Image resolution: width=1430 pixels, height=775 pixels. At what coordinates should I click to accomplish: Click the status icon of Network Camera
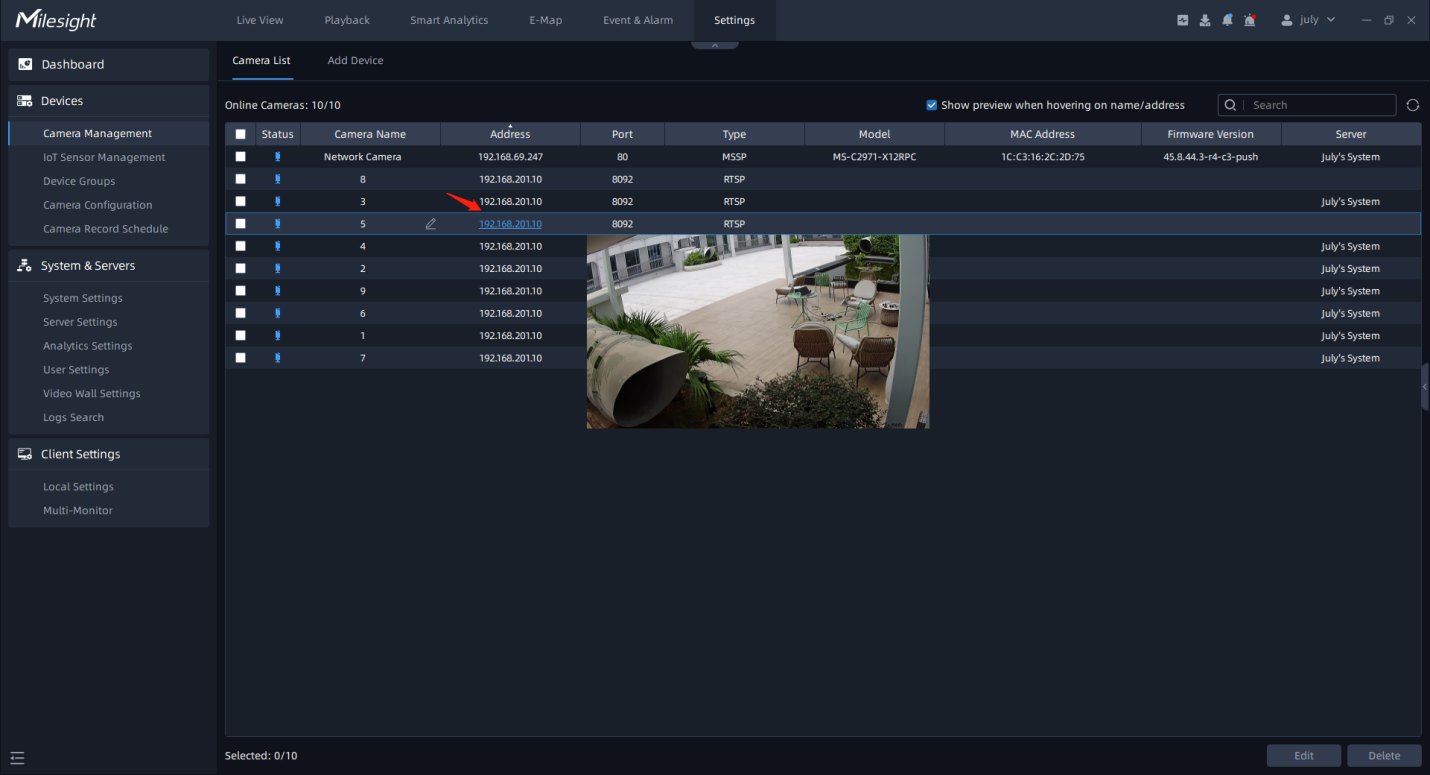[277, 157]
